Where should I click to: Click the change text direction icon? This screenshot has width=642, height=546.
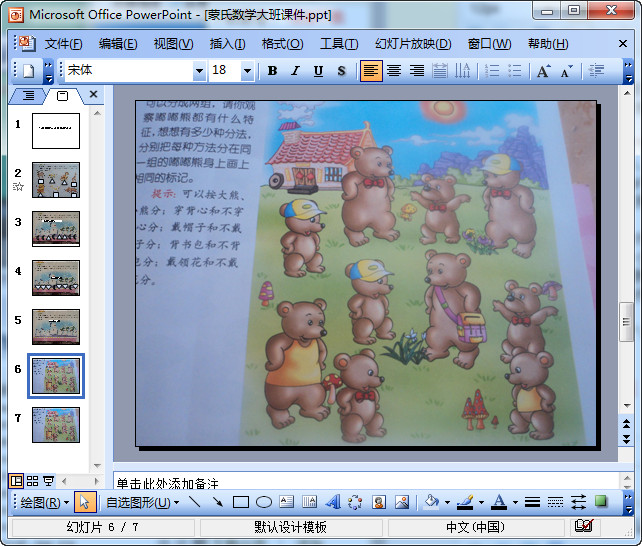point(463,71)
